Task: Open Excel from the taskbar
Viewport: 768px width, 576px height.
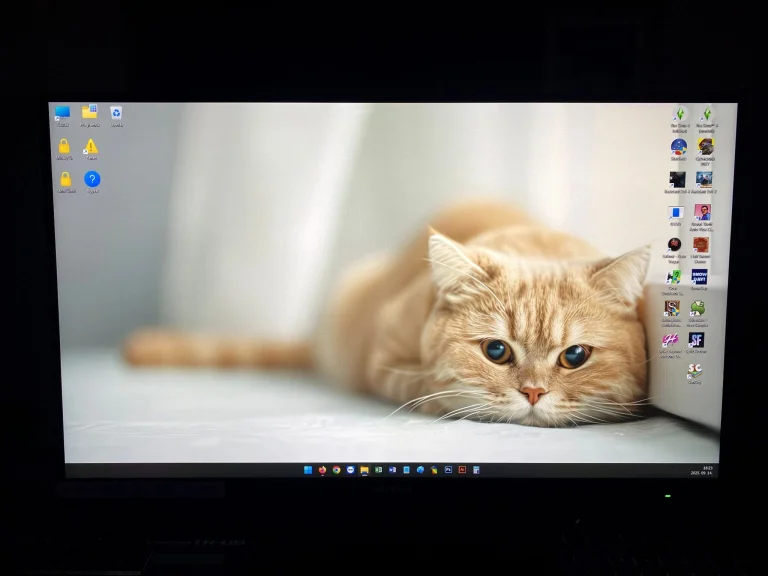Action: 378,470
